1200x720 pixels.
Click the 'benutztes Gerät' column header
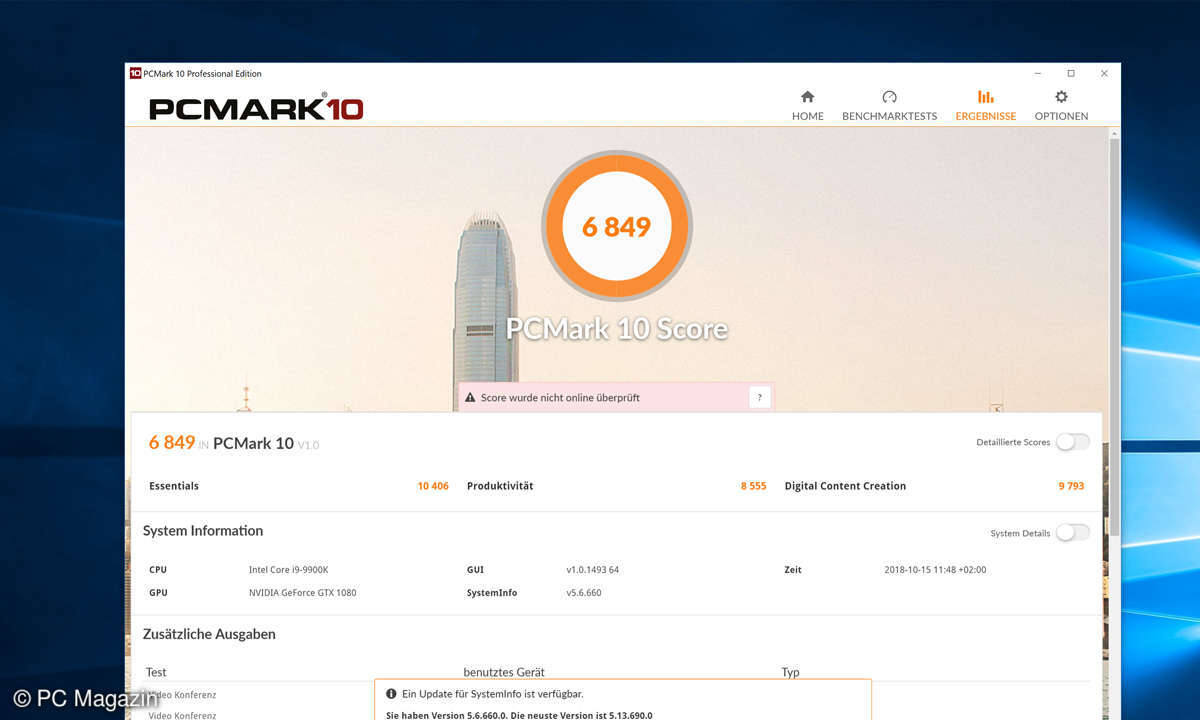click(504, 672)
